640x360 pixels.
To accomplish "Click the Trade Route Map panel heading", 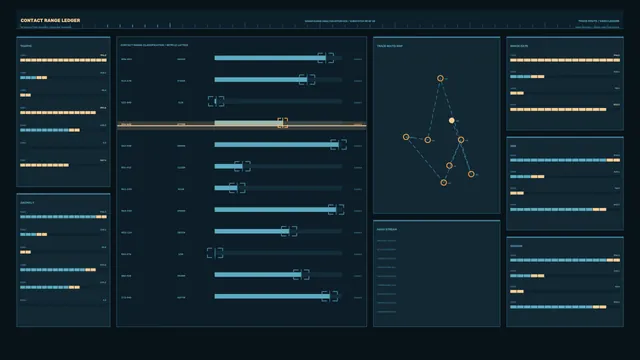I will point(389,46).
